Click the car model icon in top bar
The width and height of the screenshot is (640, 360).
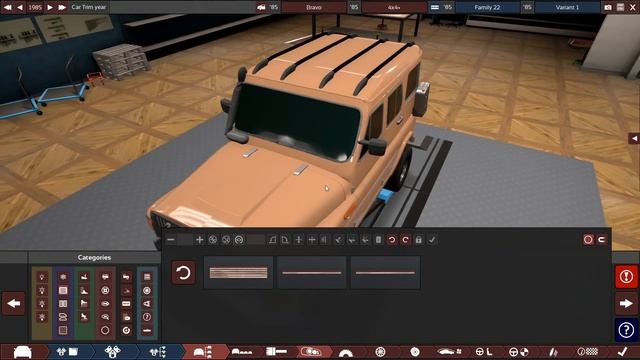(x=261, y=7)
